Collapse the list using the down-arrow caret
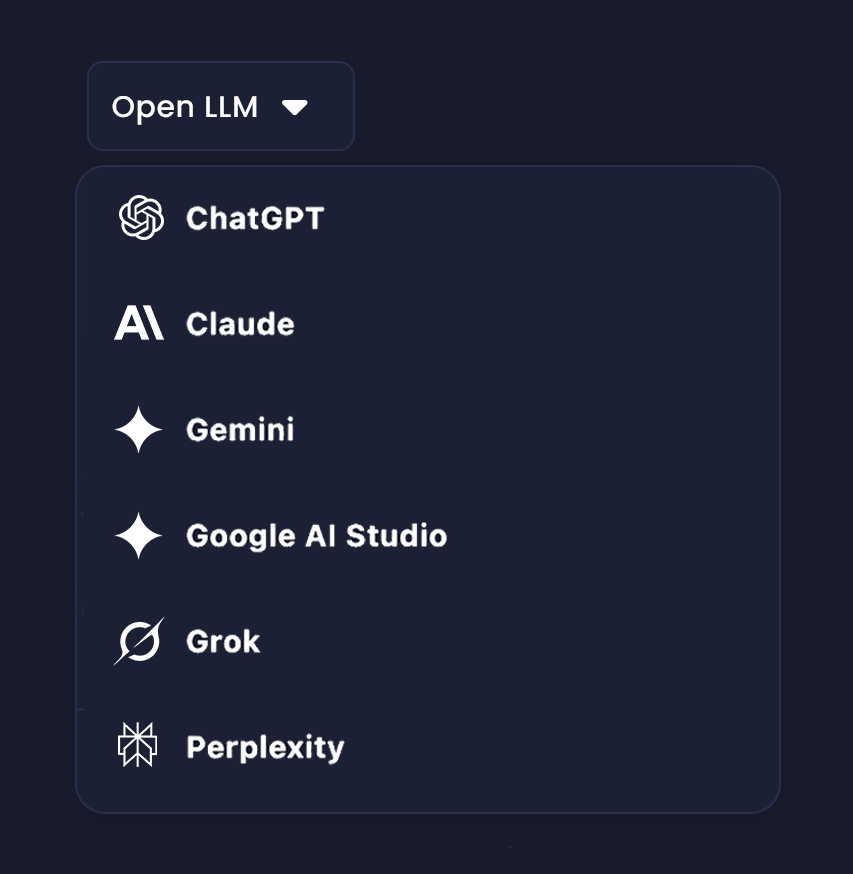Viewport: 853px width, 874px height. (x=294, y=107)
